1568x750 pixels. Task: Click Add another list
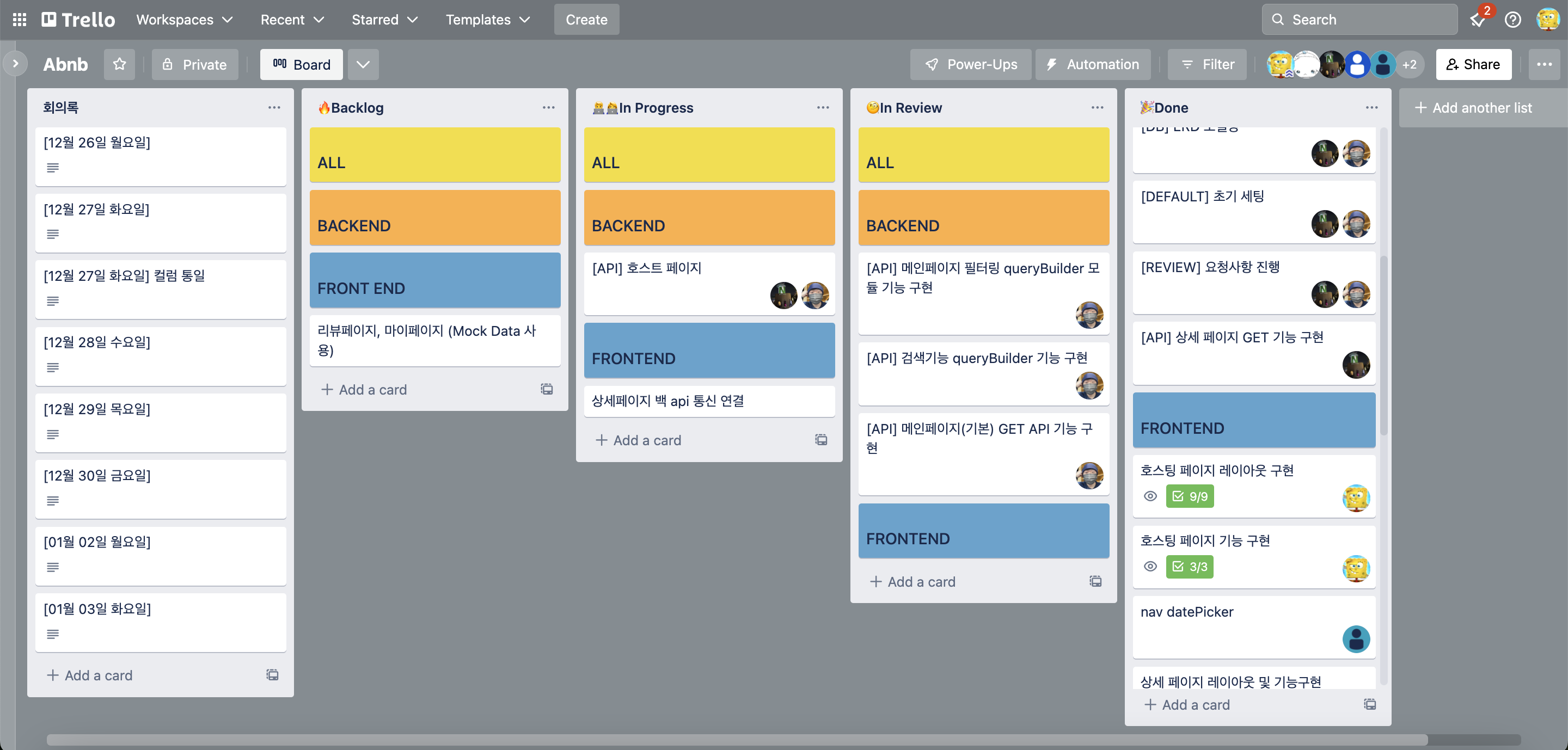tap(1481, 108)
